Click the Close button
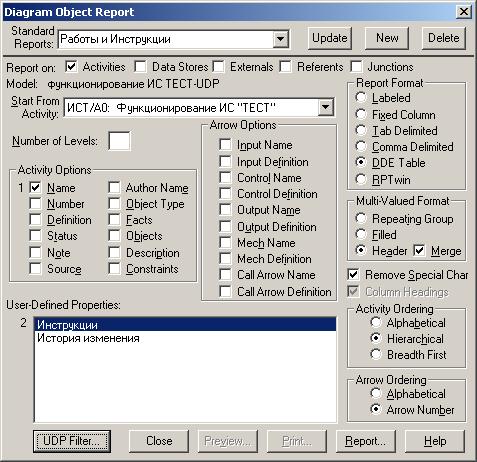This screenshot has width=477, height=462. pos(159,441)
